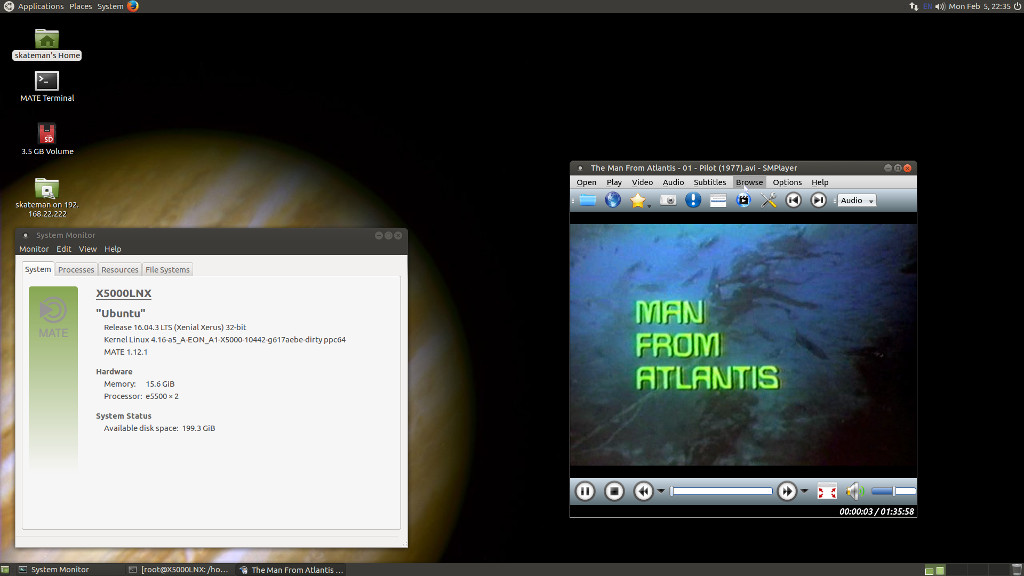Switch to the System tab in System Monitor
Screen dimensions: 1024x576
(38, 269)
